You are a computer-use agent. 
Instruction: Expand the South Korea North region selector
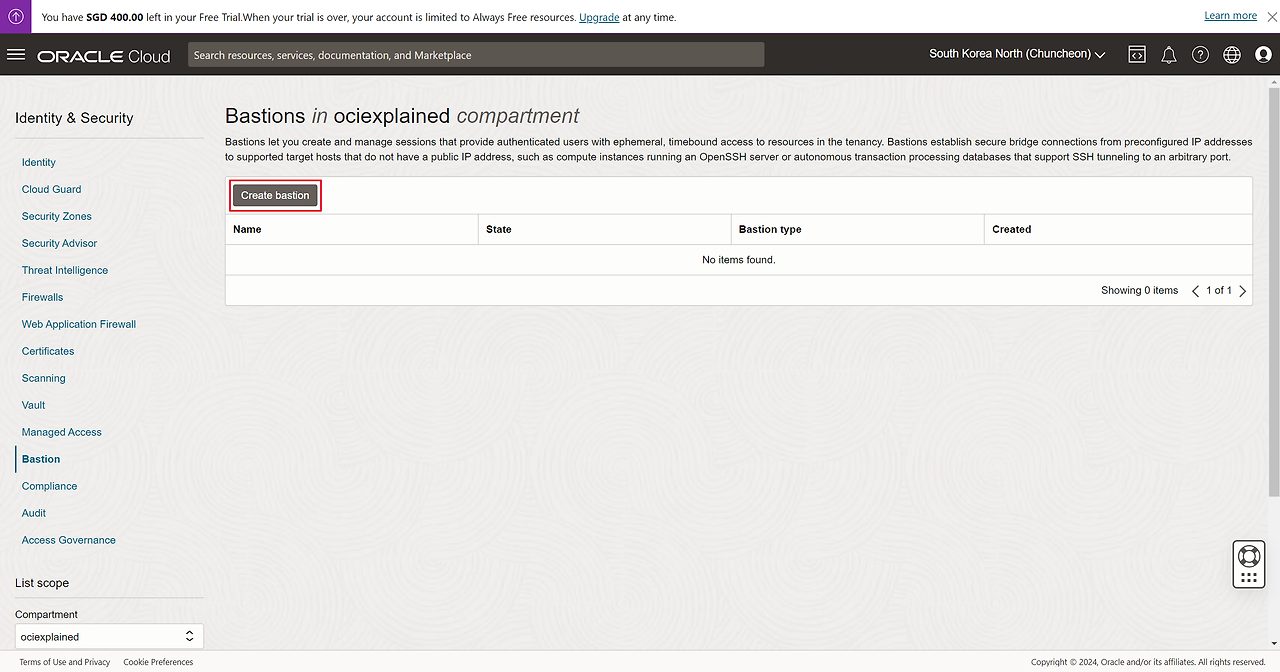1016,54
